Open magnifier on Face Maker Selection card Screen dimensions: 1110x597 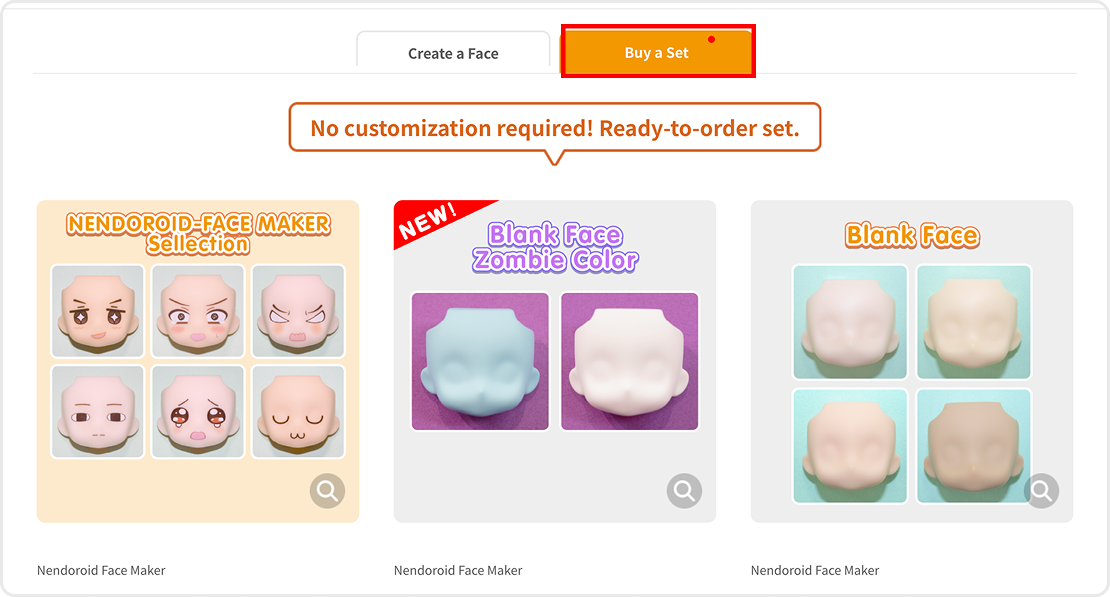[327, 490]
